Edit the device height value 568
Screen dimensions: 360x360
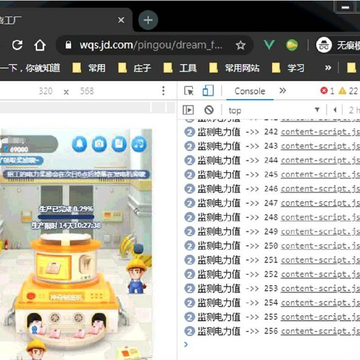click(87, 91)
